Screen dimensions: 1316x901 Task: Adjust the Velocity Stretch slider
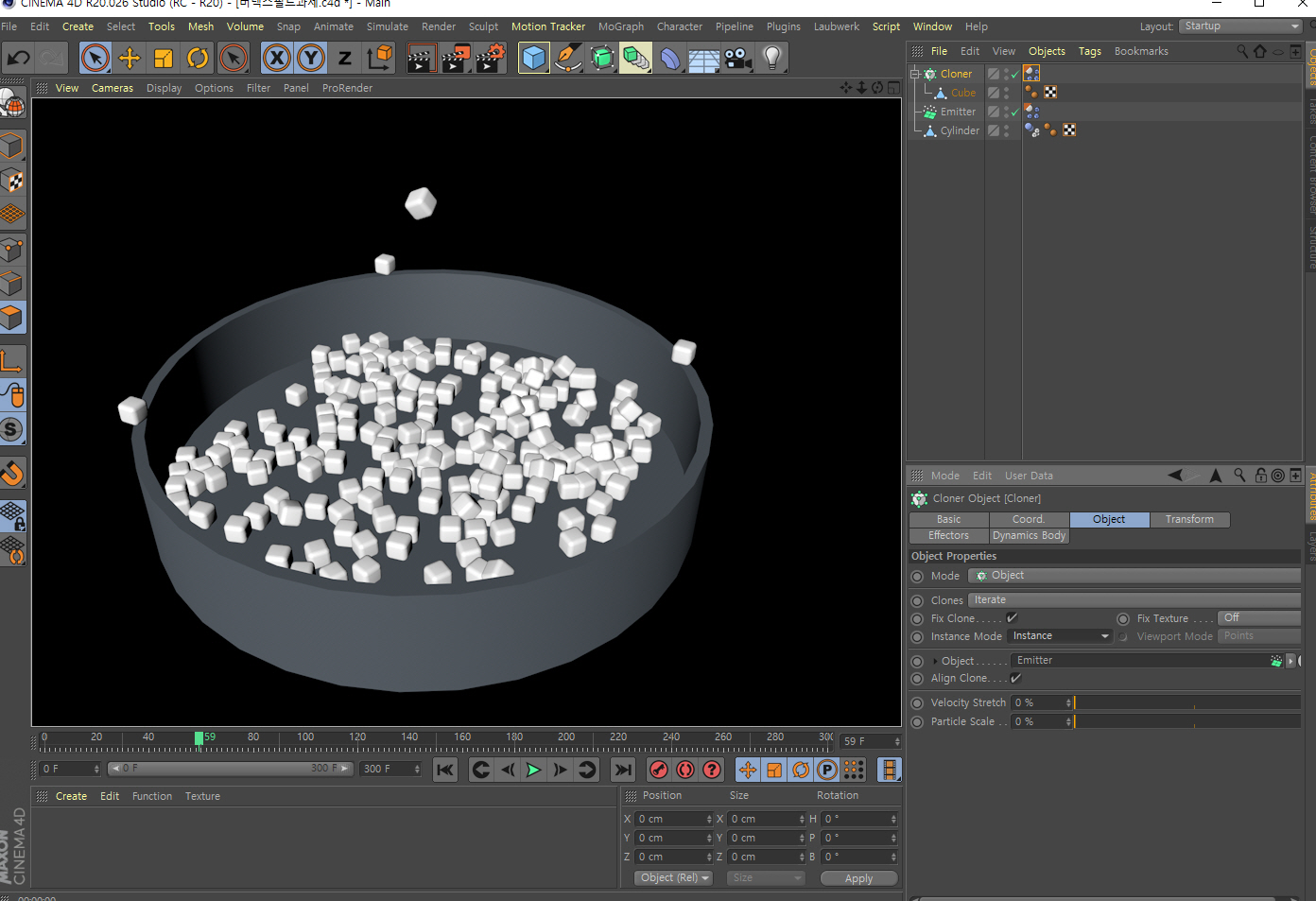[1187, 702]
